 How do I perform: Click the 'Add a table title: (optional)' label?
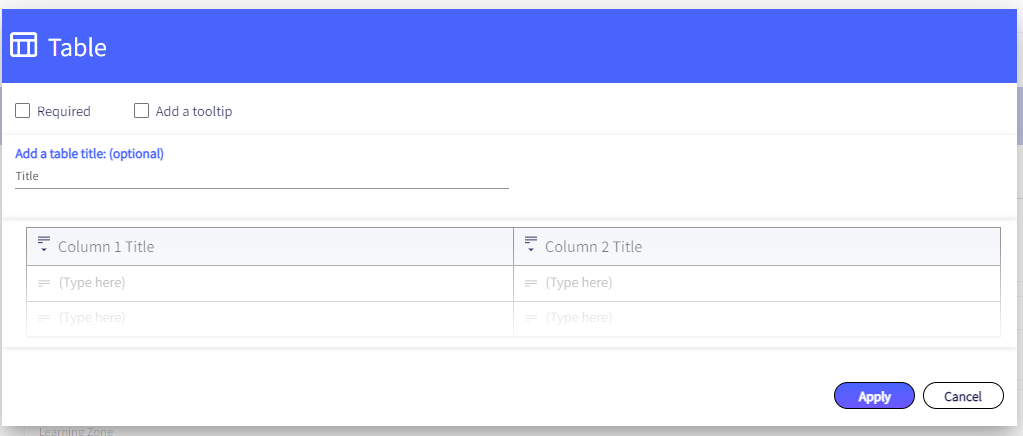(x=89, y=154)
